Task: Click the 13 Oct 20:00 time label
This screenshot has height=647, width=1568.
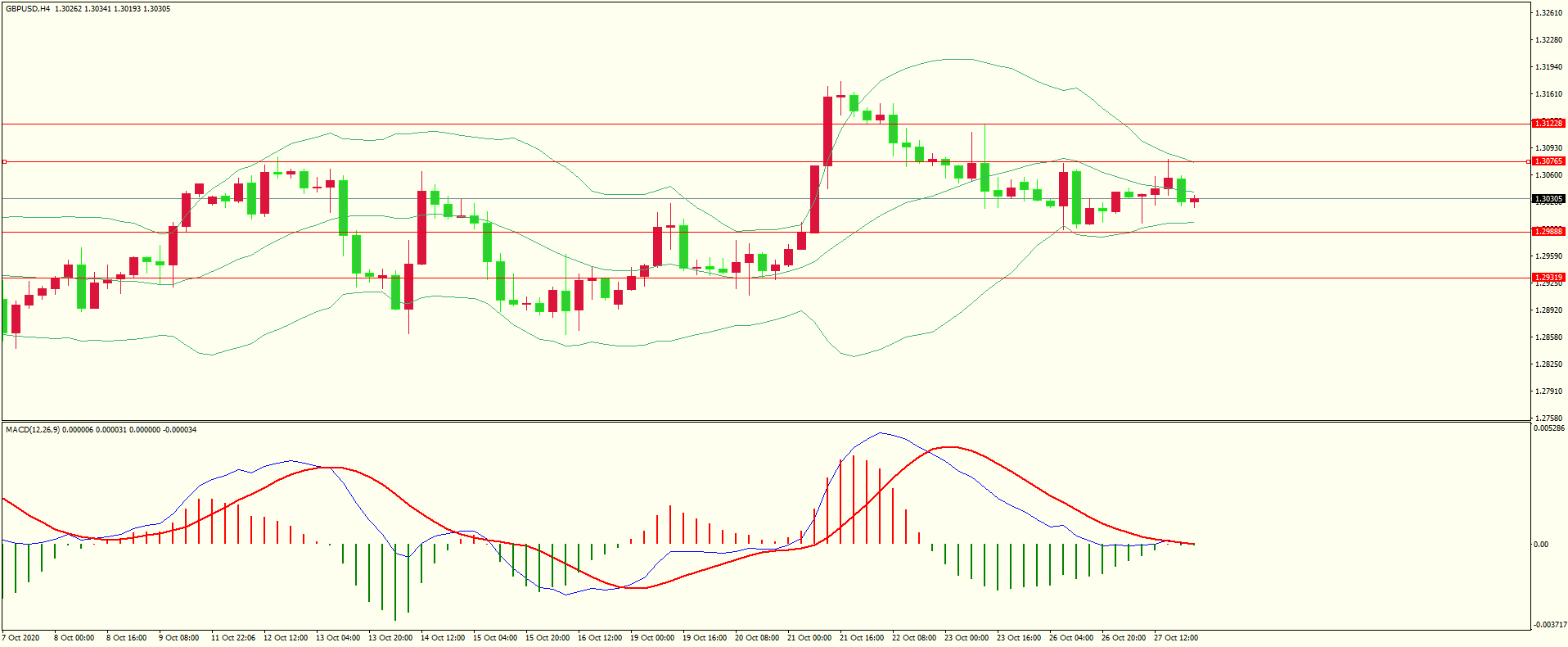Action: pyautogui.click(x=390, y=638)
